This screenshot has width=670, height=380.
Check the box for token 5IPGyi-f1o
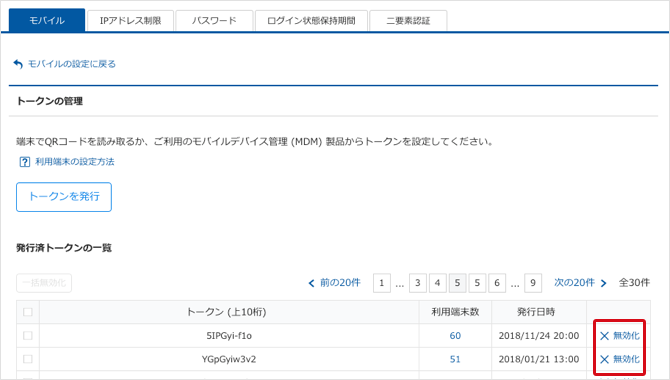(x=28, y=336)
